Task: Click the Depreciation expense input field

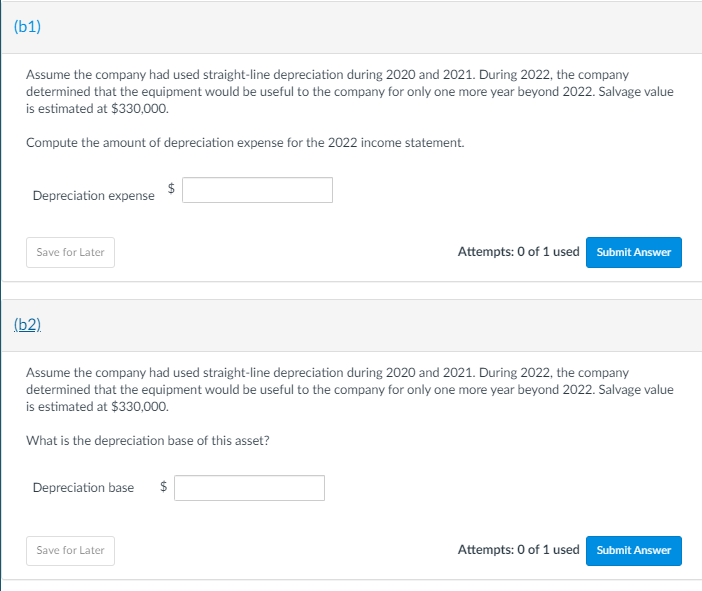Action: 257,190
